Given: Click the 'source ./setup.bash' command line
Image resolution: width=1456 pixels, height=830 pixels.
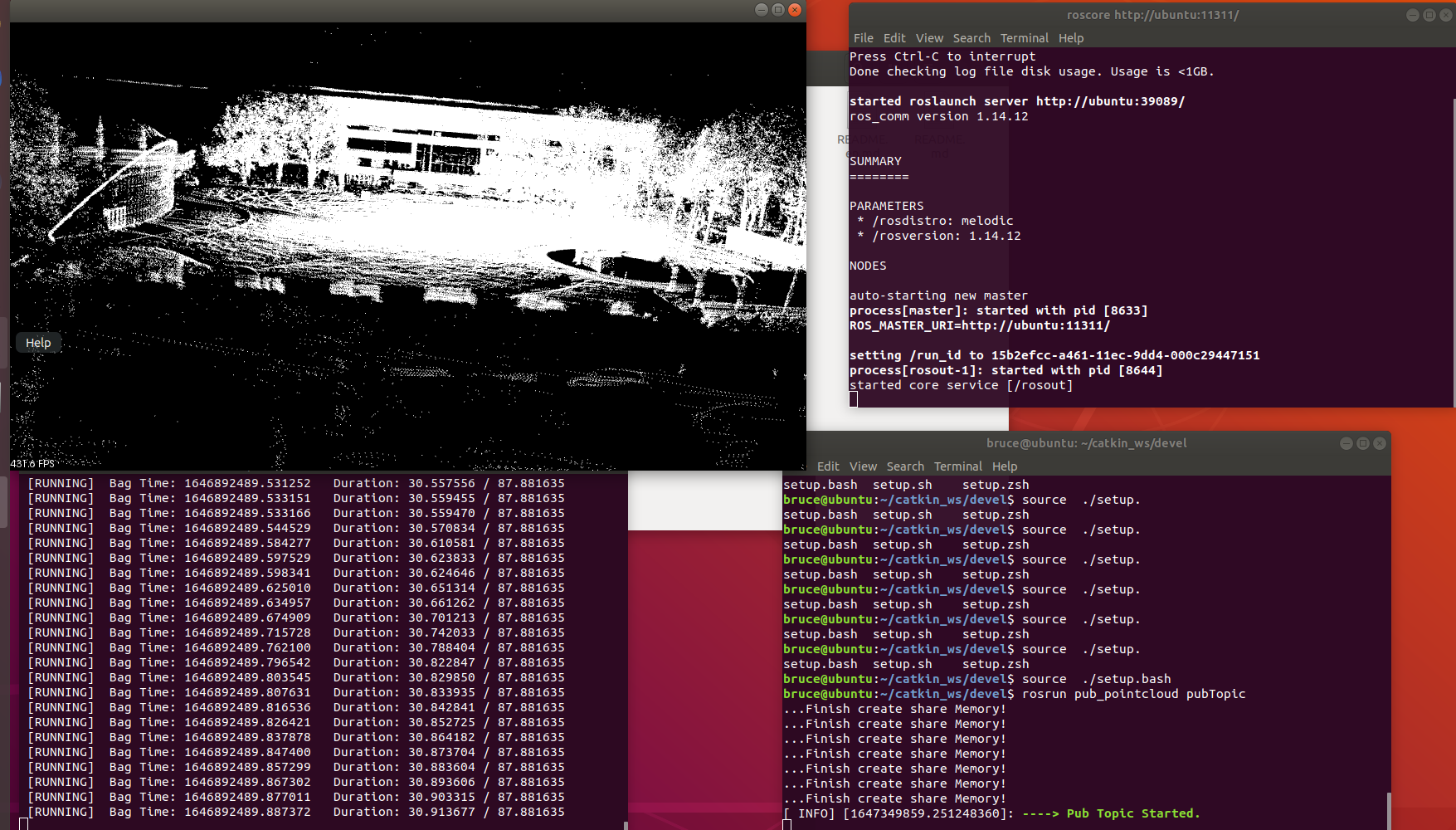Looking at the screenshot, I should click(x=977, y=679).
